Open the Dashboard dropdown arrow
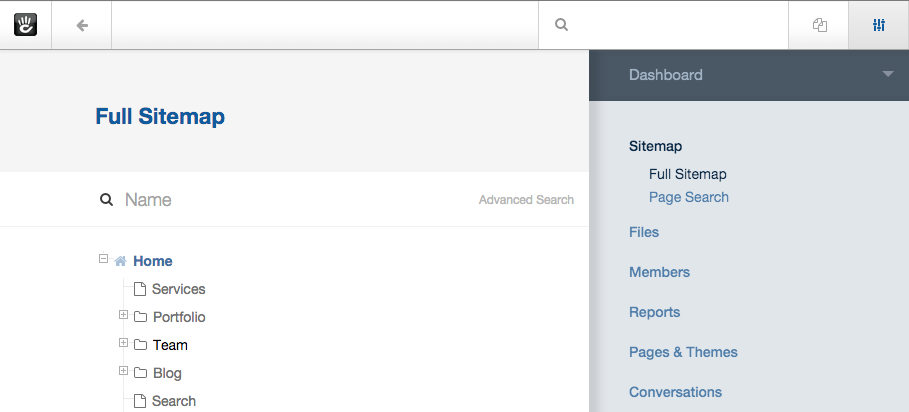The height and width of the screenshot is (412, 909). 888,74
